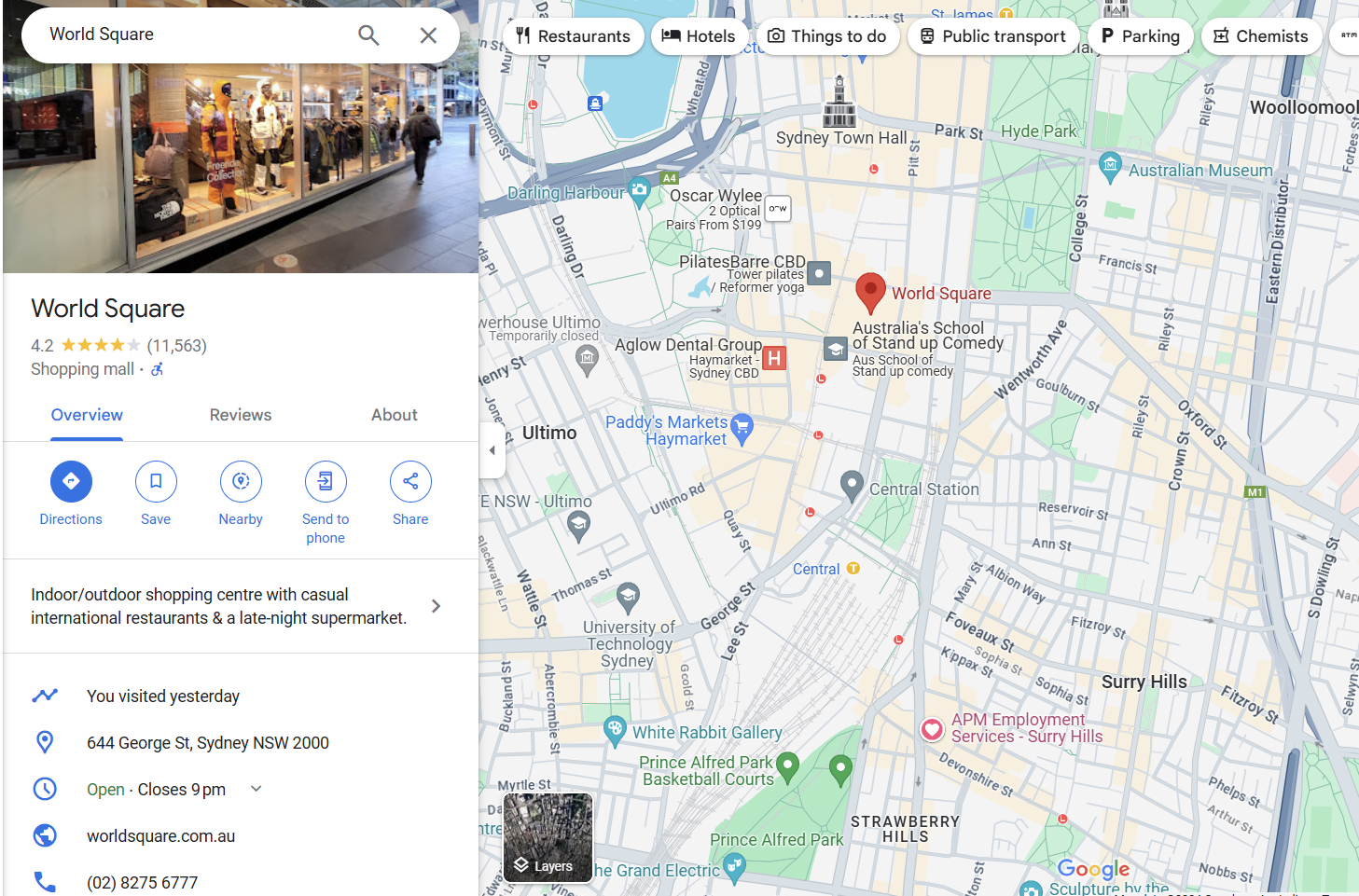Viewport: 1359px width, 896px height.
Task: Copy address 644 George St, Sydney NSW 2000
Action: click(208, 743)
